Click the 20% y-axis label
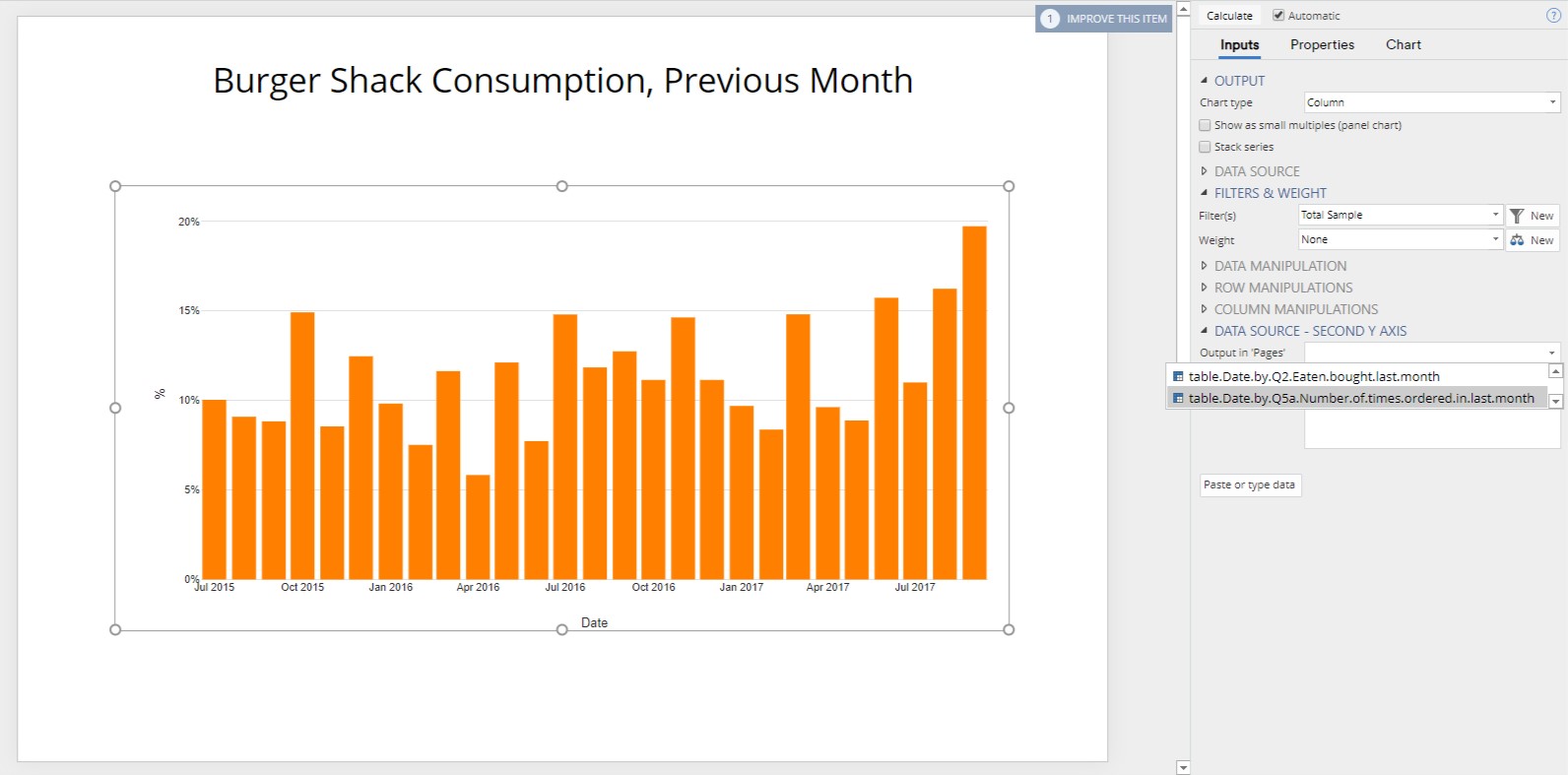Viewport: 1568px width, 775px height. pos(189,222)
